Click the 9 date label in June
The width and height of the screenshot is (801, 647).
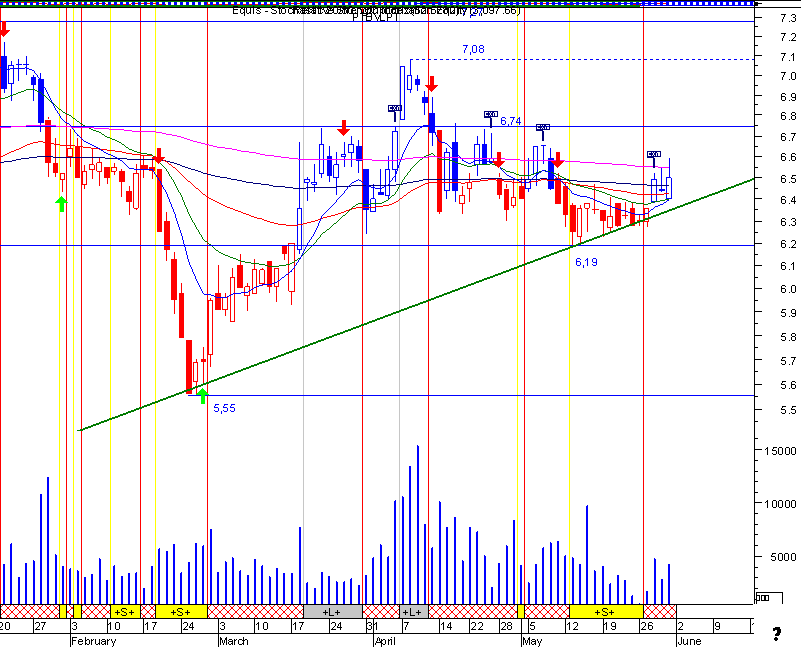717,626
